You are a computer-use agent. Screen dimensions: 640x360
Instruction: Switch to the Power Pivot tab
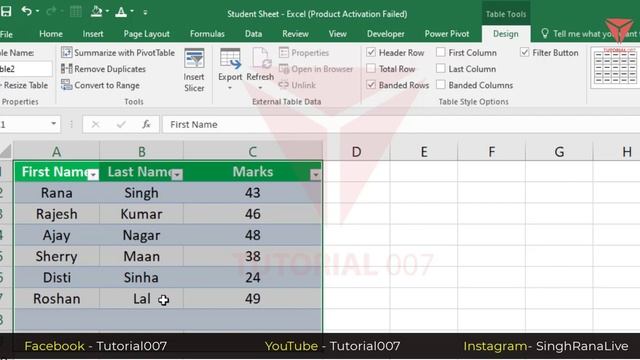coord(447,34)
